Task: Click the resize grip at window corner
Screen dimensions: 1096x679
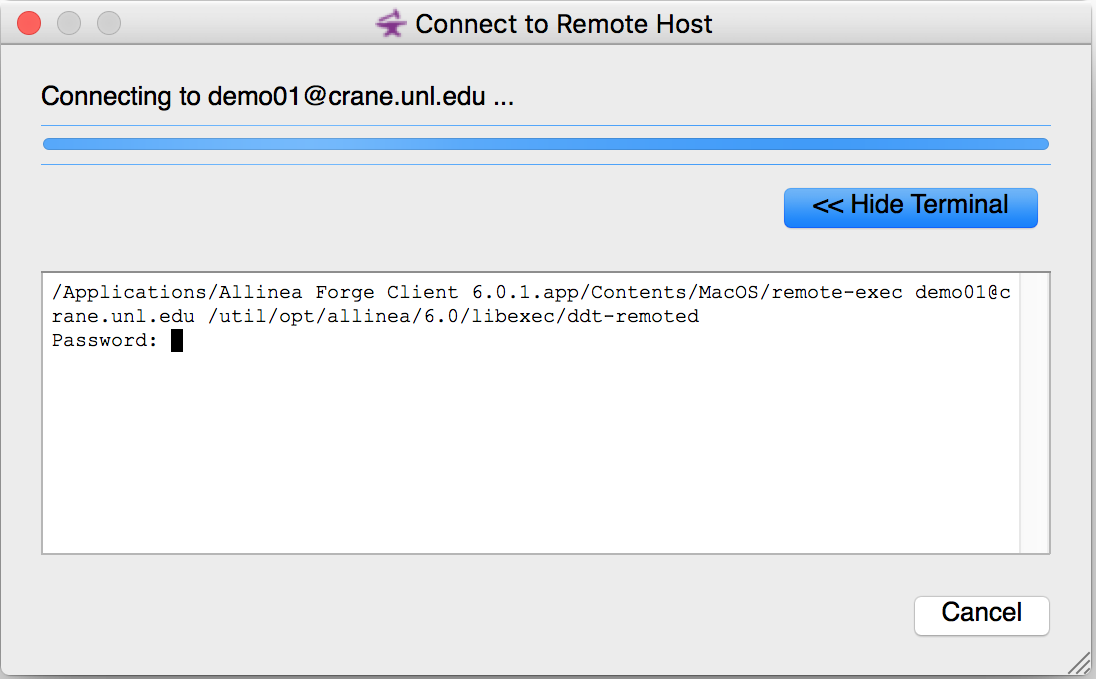Action: pyautogui.click(x=1080, y=664)
